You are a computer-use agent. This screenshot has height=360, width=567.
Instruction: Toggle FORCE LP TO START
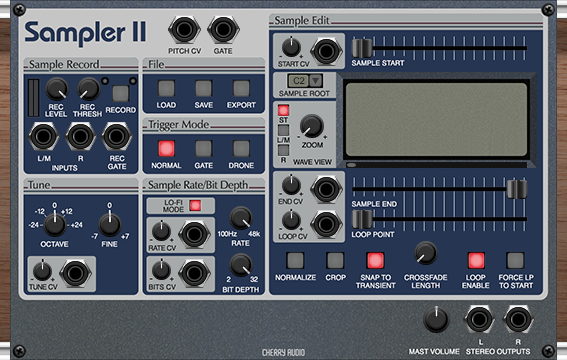coord(515,260)
